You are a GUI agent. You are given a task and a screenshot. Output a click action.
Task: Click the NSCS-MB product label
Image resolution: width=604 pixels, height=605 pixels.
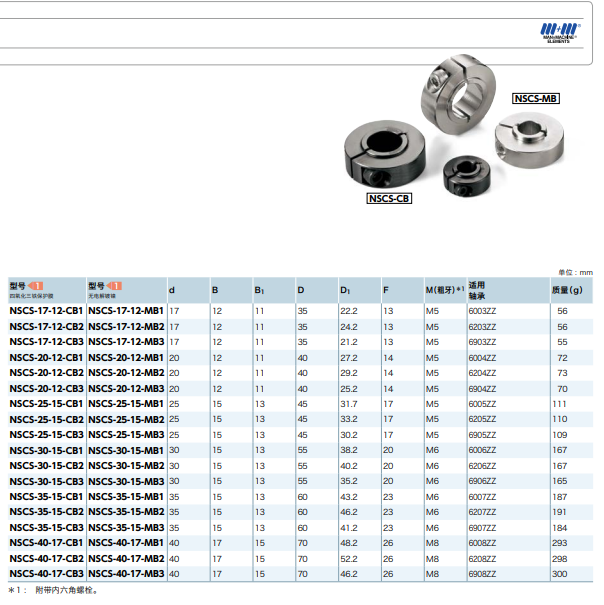click(x=536, y=99)
